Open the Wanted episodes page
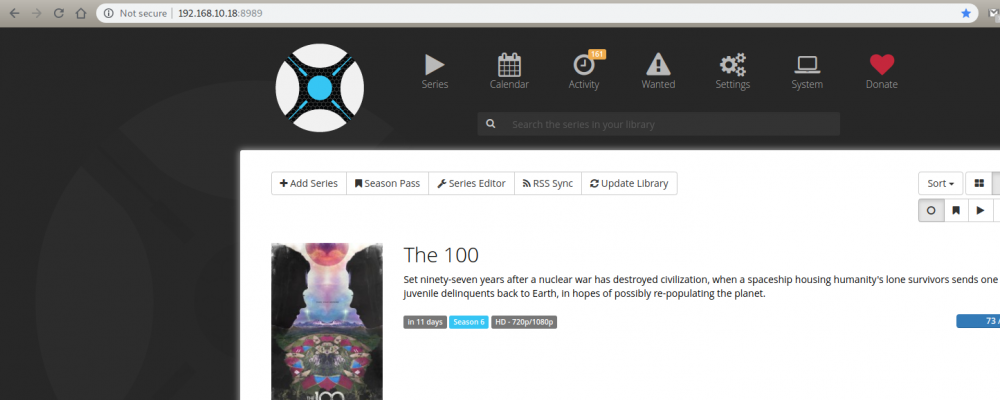The image size is (1000, 400). click(x=658, y=71)
